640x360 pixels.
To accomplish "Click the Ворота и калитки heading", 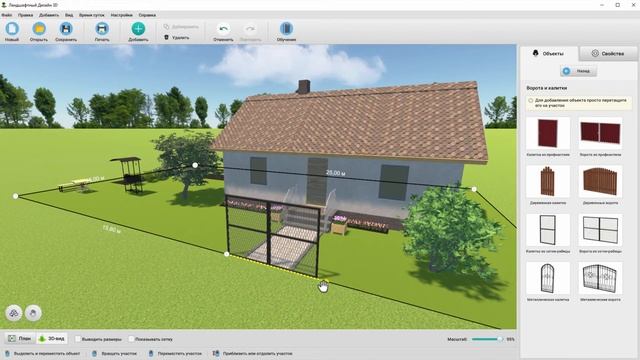I will 547,88.
